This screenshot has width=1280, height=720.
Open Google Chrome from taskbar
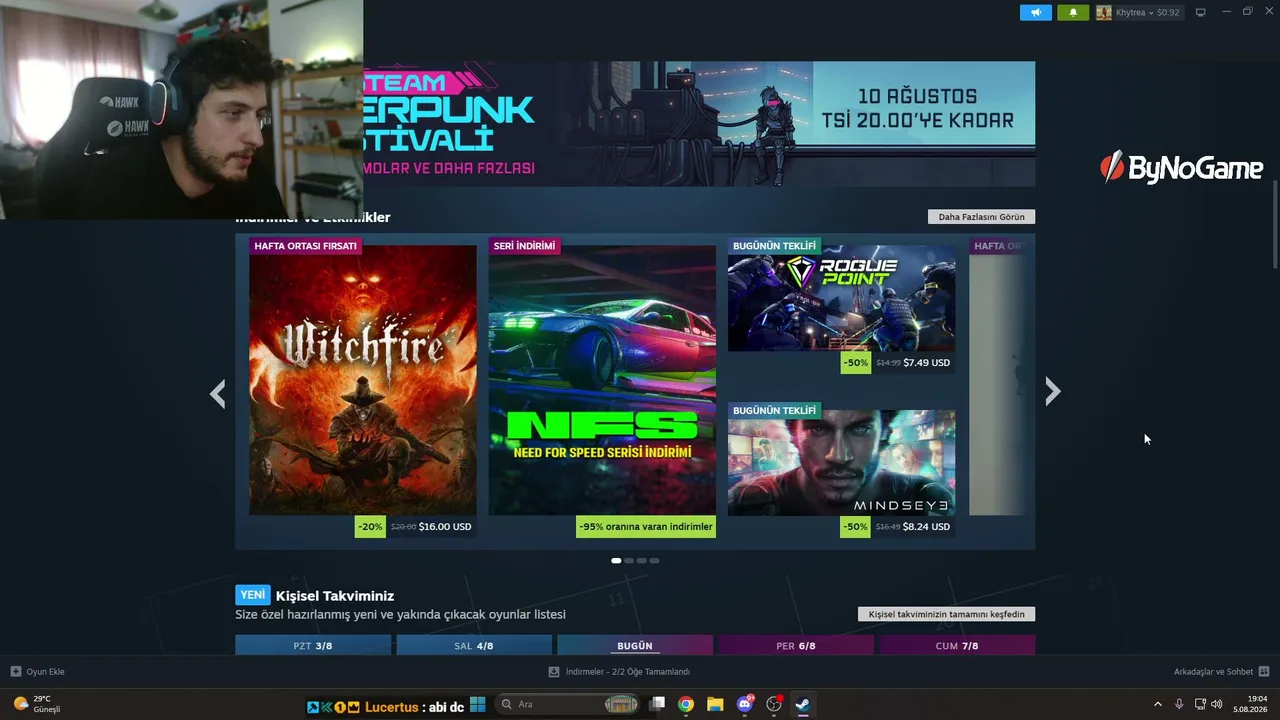[x=686, y=704]
